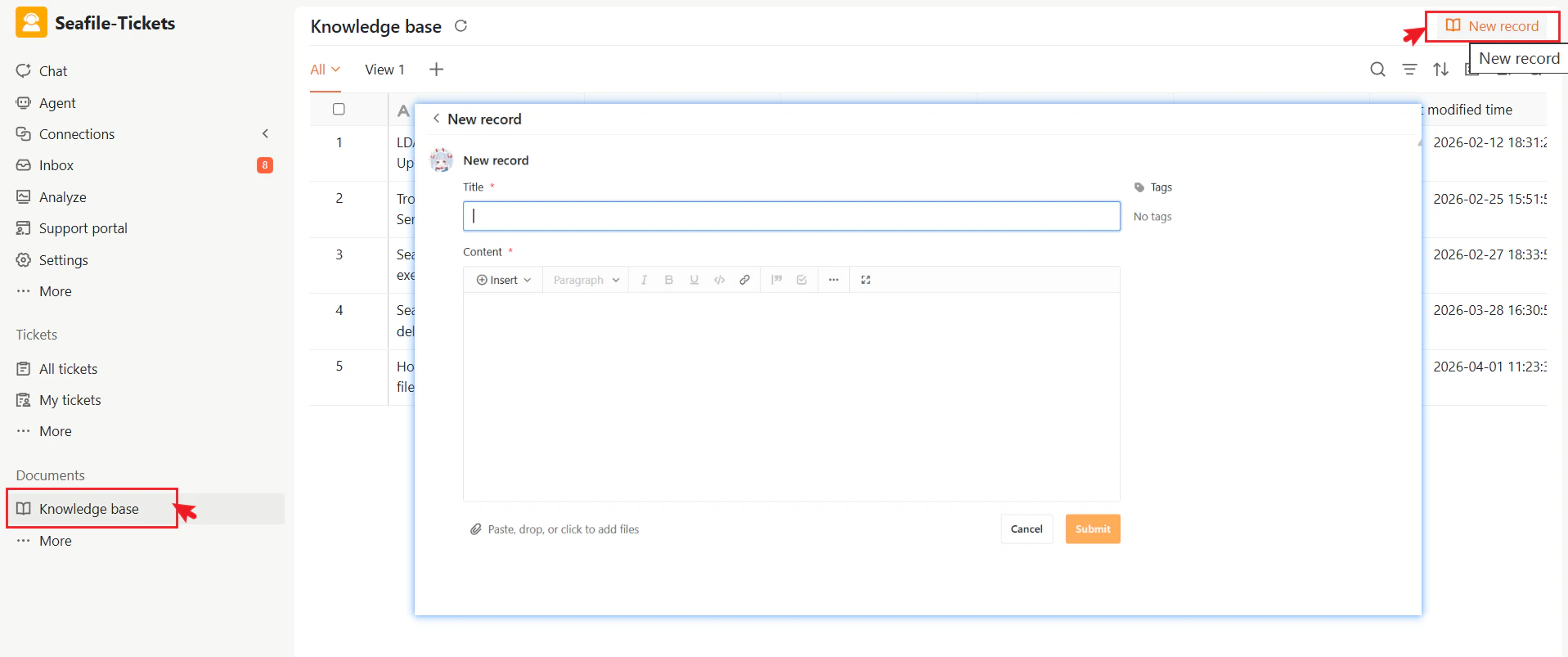Viewport: 1568px width, 657px height.
Task: Submit the new record
Action: click(x=1093, y=529)
